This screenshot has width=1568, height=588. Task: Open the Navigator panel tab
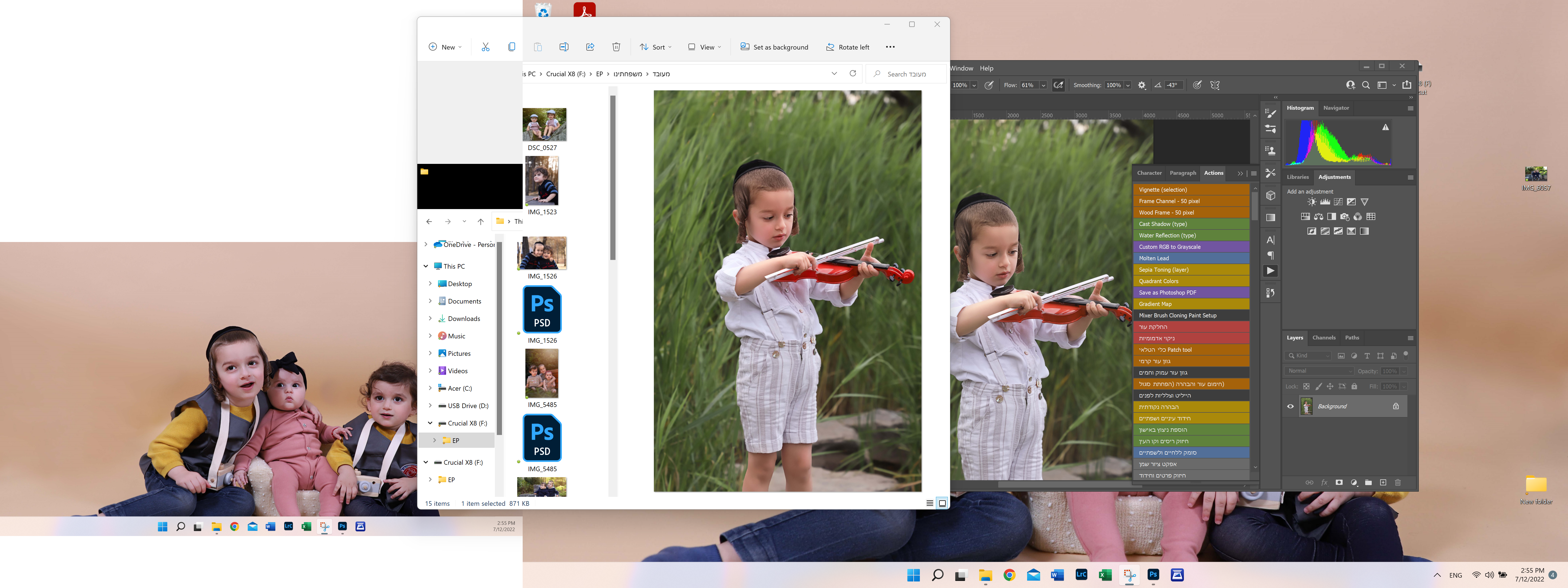(1336, 108)
